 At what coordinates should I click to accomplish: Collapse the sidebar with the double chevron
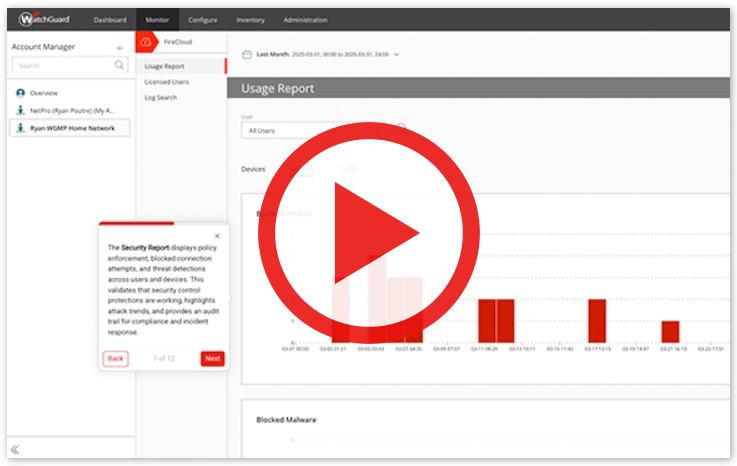(15, 449)
